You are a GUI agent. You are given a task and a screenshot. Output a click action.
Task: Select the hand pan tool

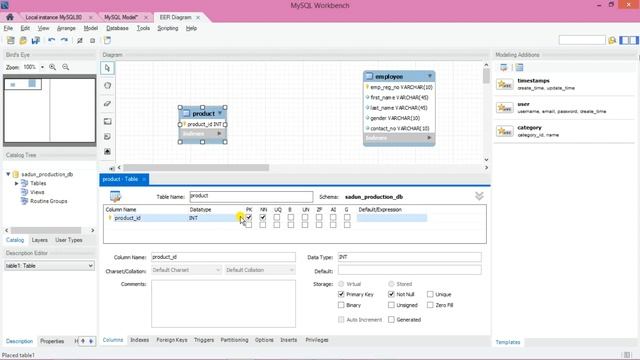107,85
